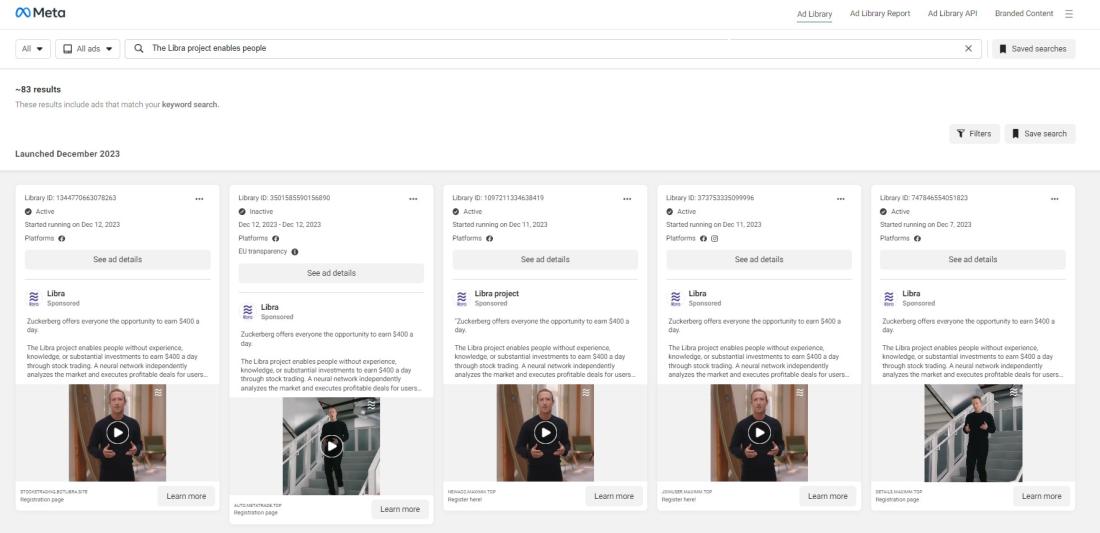See ad details for ad 1344770663078263
The height and width of the screenshot is (533, 1100).
[x=118, y=259]
